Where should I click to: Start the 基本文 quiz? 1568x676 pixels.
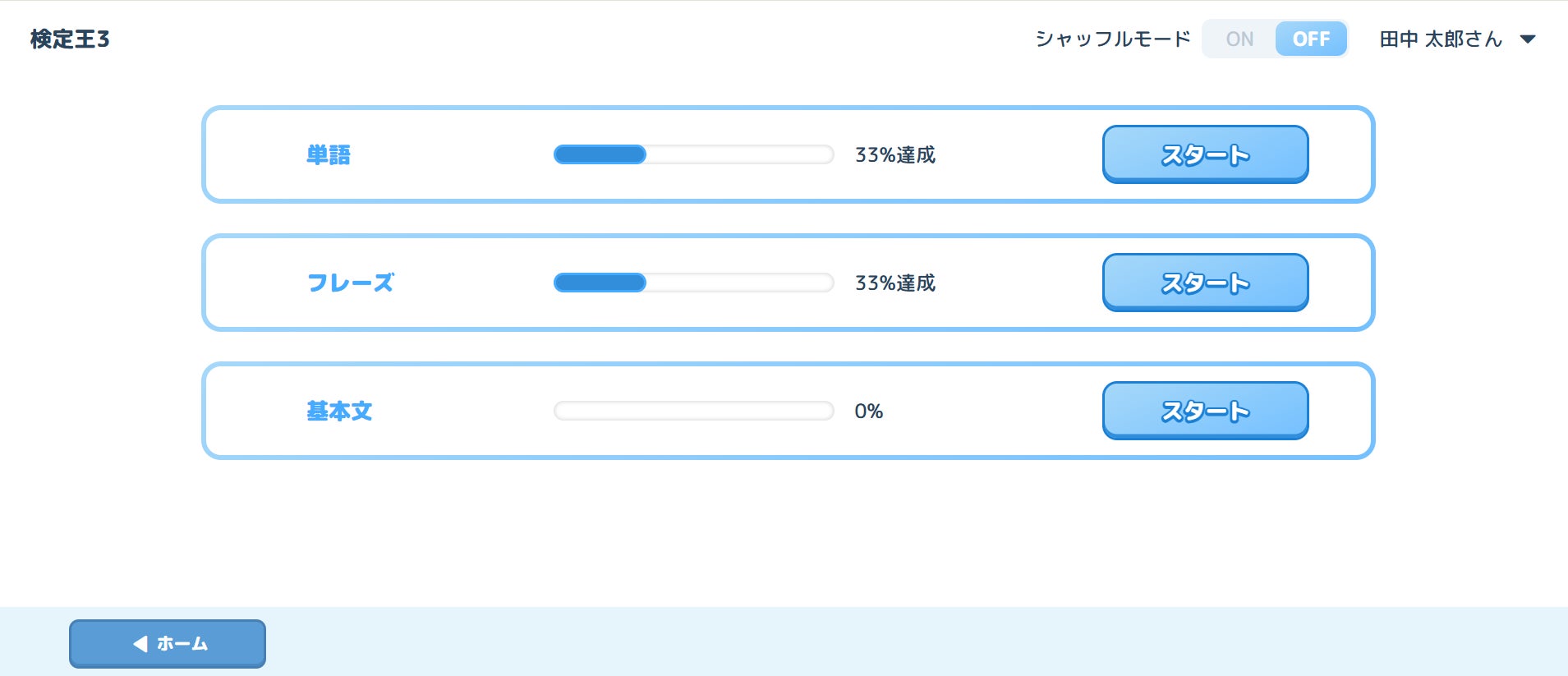pyautogui.click(x=1205, y=411)
